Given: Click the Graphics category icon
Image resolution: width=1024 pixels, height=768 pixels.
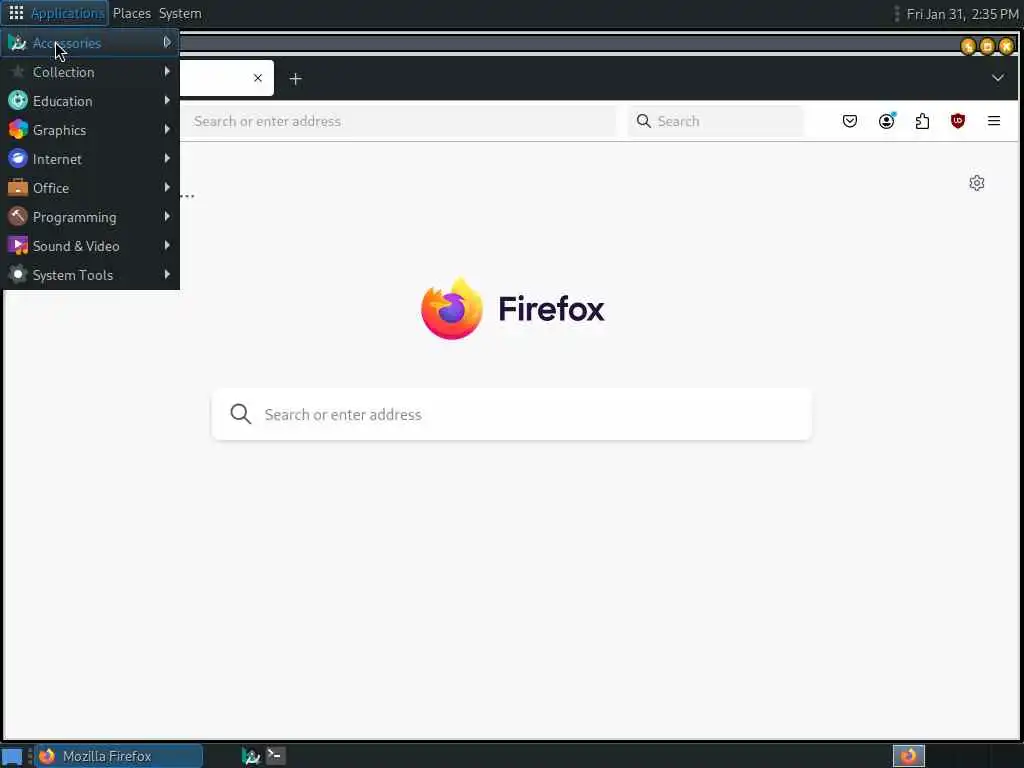Looking at the screenshot, I should (18, 129).
